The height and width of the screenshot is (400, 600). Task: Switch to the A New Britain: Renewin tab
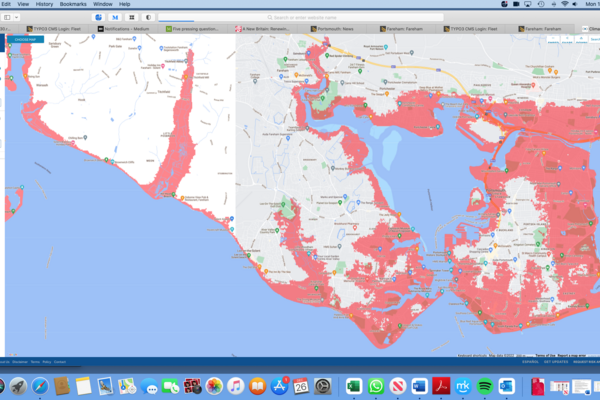pyautogui.click(x=262, y=29)
